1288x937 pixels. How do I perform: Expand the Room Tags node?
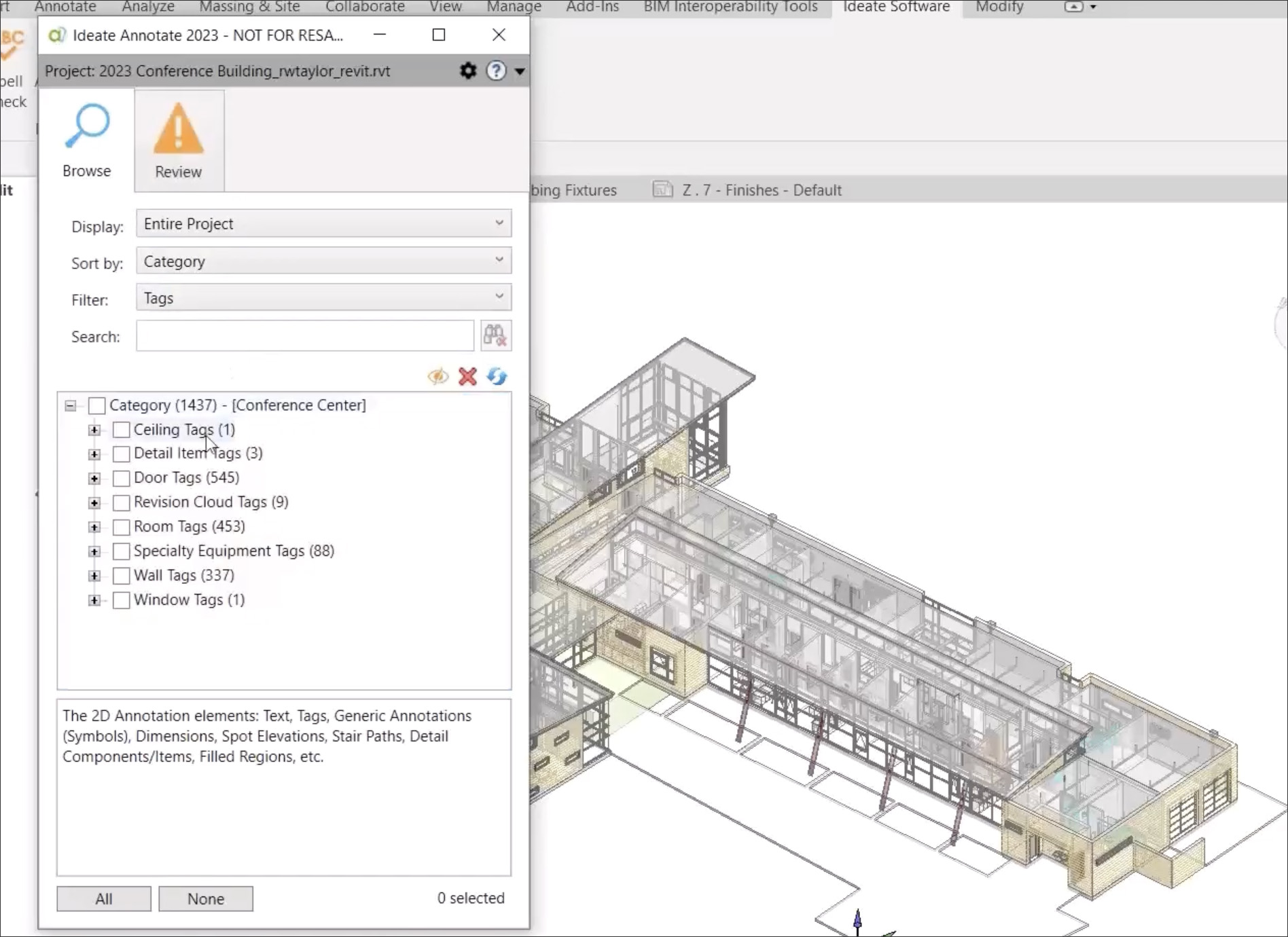click(94, 528)
